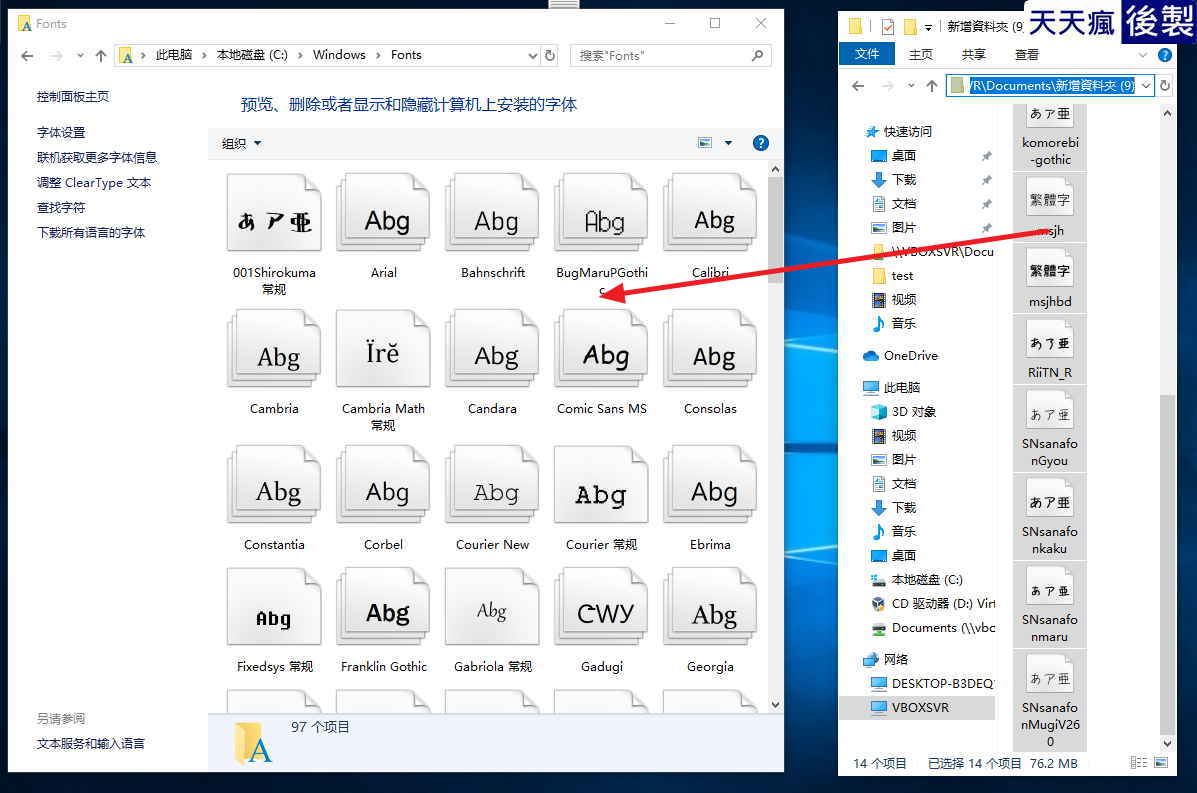Open quick access toolbar dropdown in Explorer title
This screenshot has height=793, width=1197.
pos(928,27)
